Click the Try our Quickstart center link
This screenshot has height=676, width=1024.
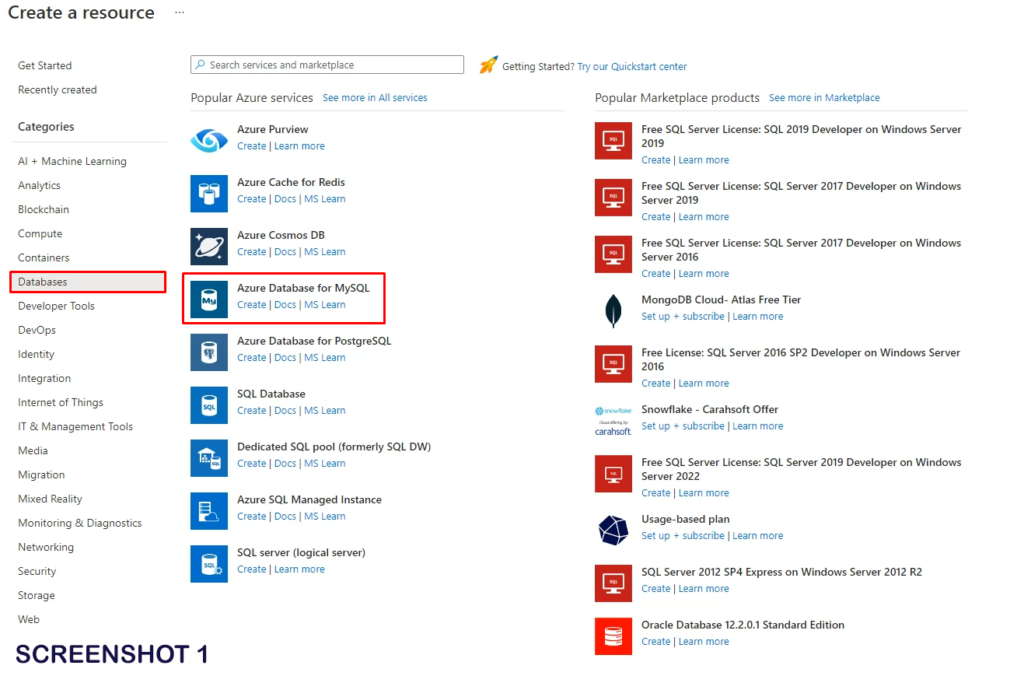(x=632, y=67)
